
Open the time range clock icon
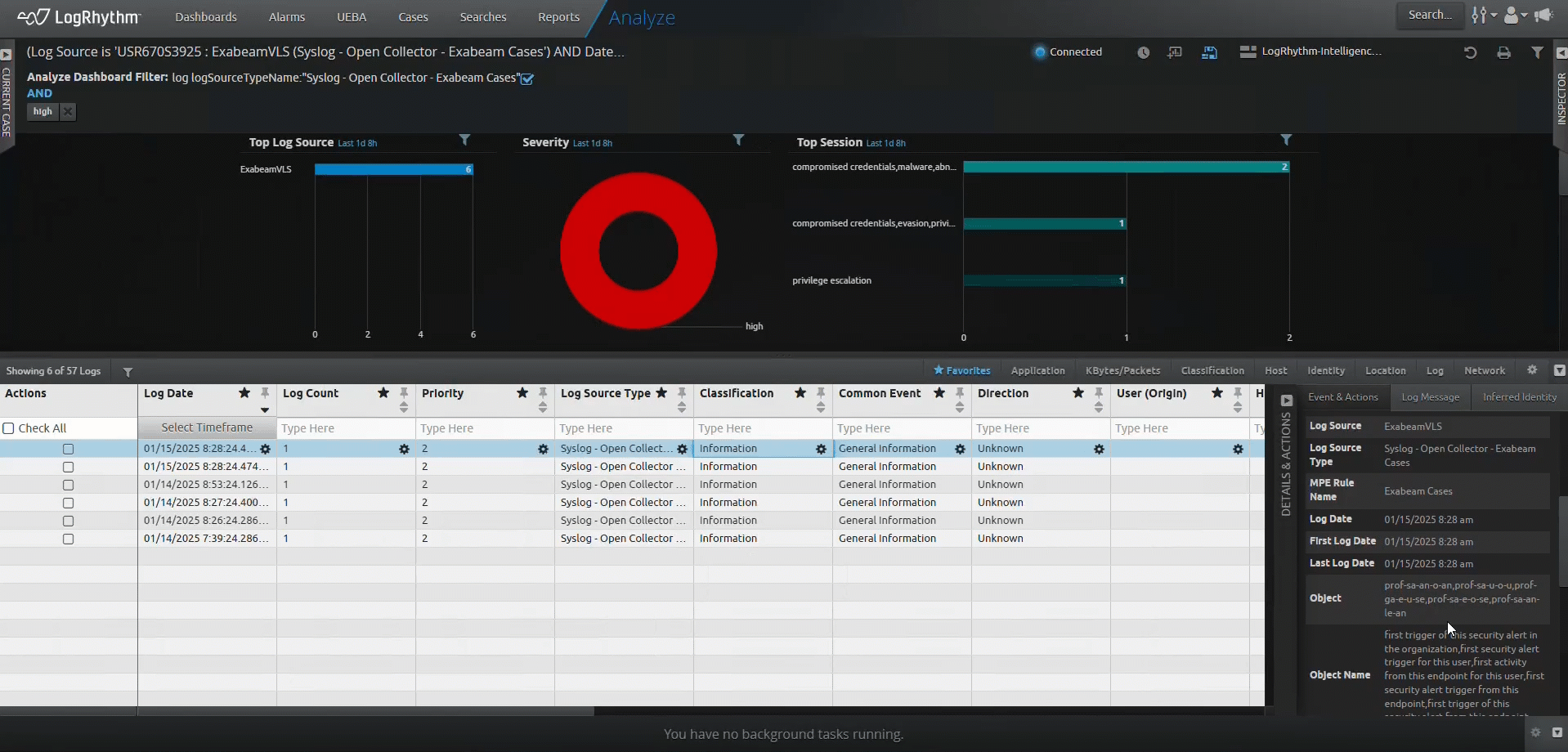(1143, 52)
